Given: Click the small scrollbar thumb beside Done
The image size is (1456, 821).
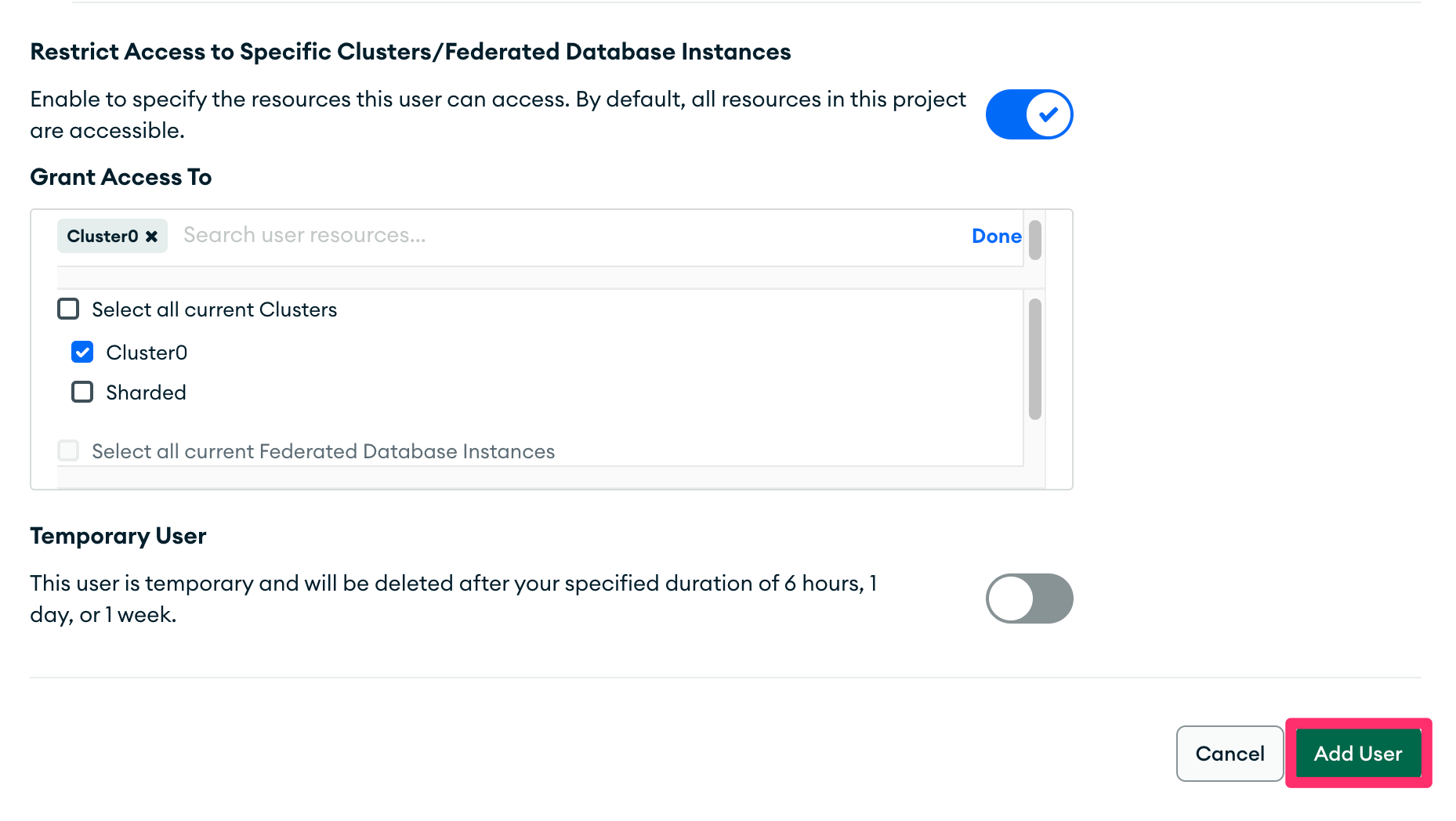Looking at the screenshot, I should click(1034, 240).
